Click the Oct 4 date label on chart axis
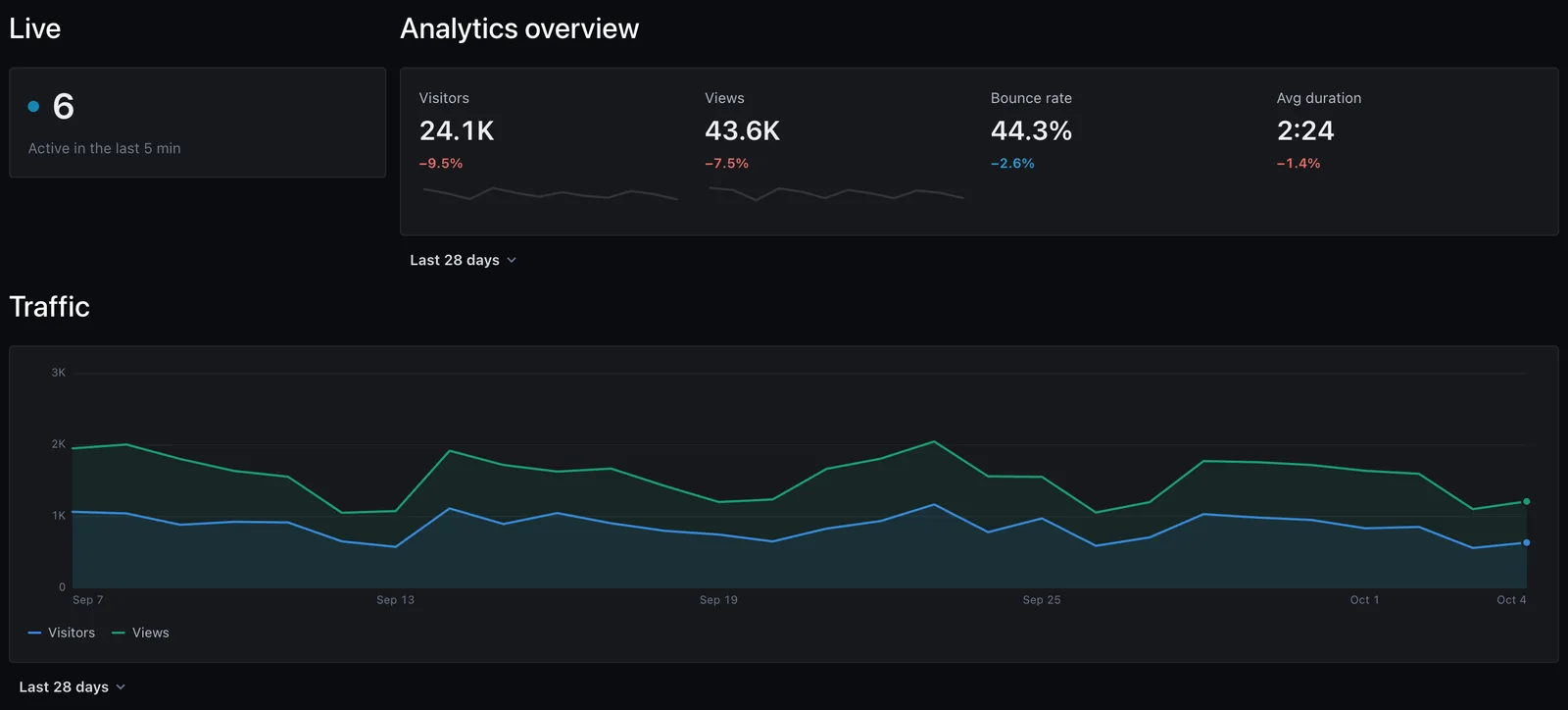 click(x=1511, y=600)
